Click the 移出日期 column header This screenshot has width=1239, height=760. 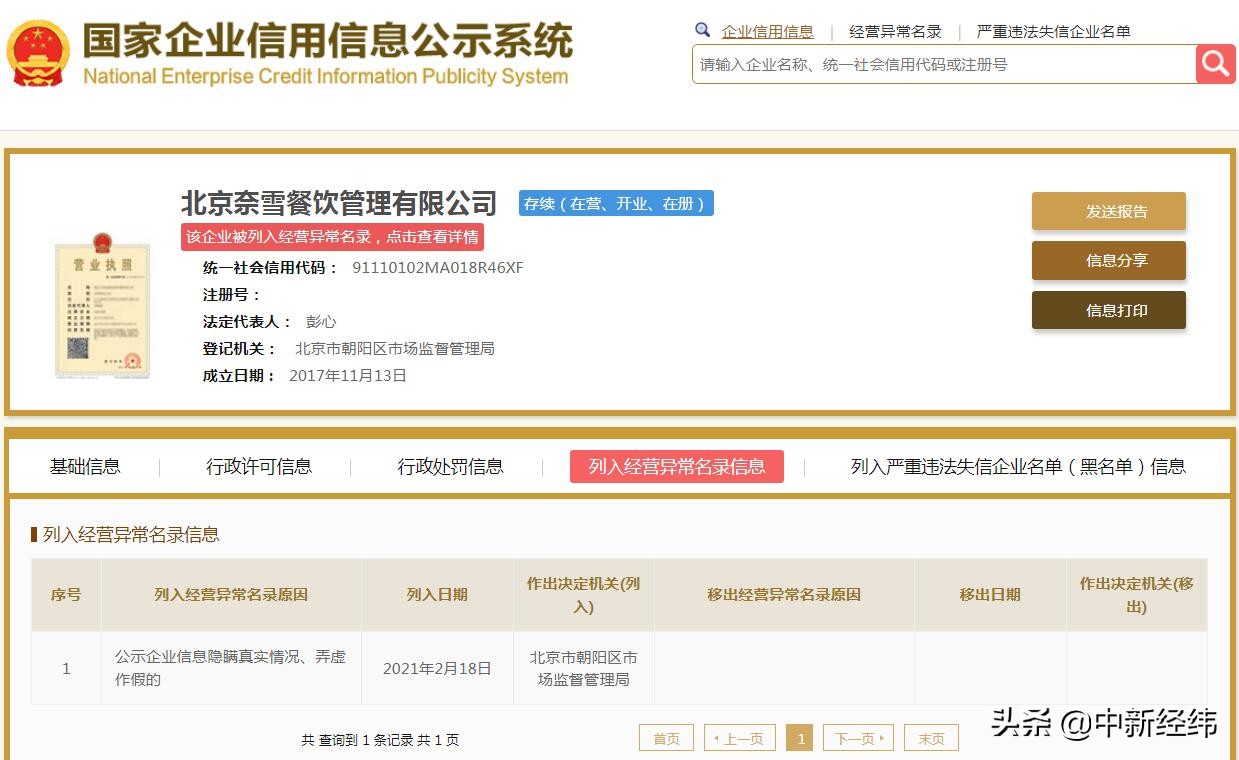tap(990, 594)
